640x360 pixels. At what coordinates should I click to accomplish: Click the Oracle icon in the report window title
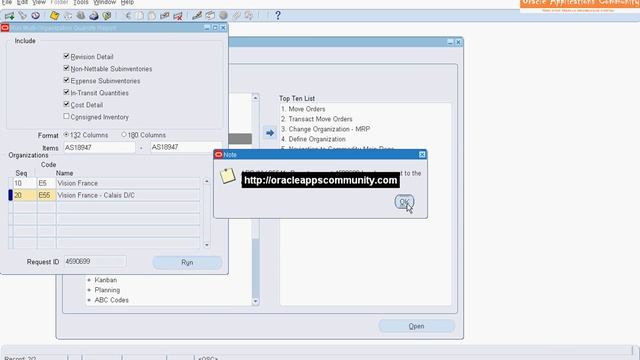pos(5,28)
